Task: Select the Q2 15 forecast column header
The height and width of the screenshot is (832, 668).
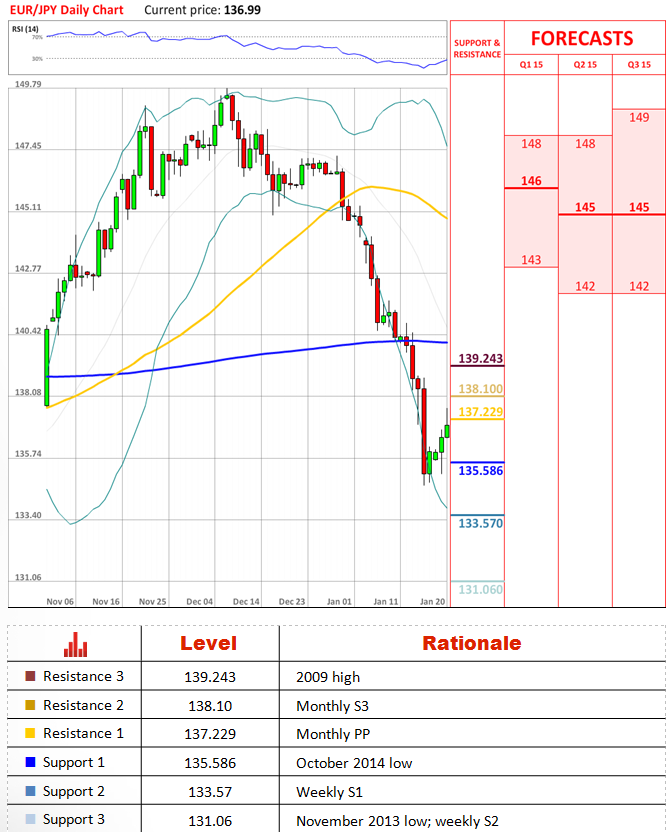Action: (x=585, y=65)
